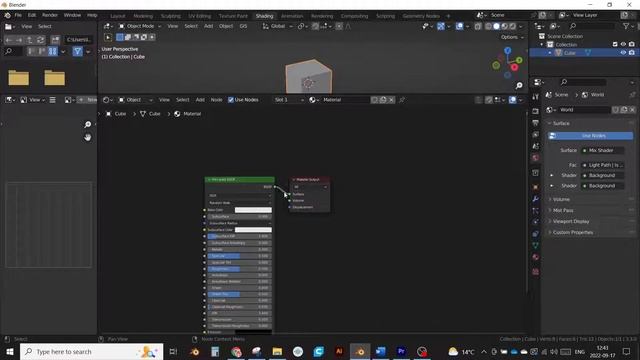
Task: Hide the Collection with its eye icon
Action: [x=623, y=44]
